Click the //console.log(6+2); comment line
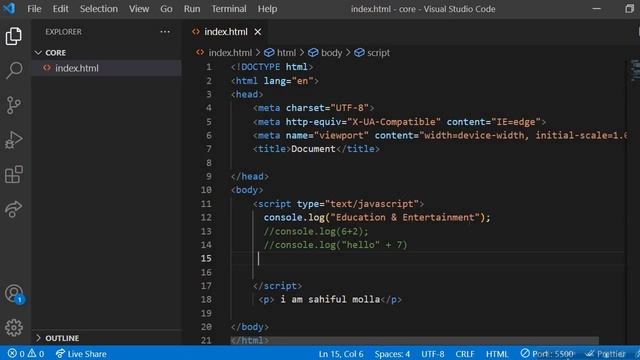This screenshot has height=360, width=640. pos(316,231)
